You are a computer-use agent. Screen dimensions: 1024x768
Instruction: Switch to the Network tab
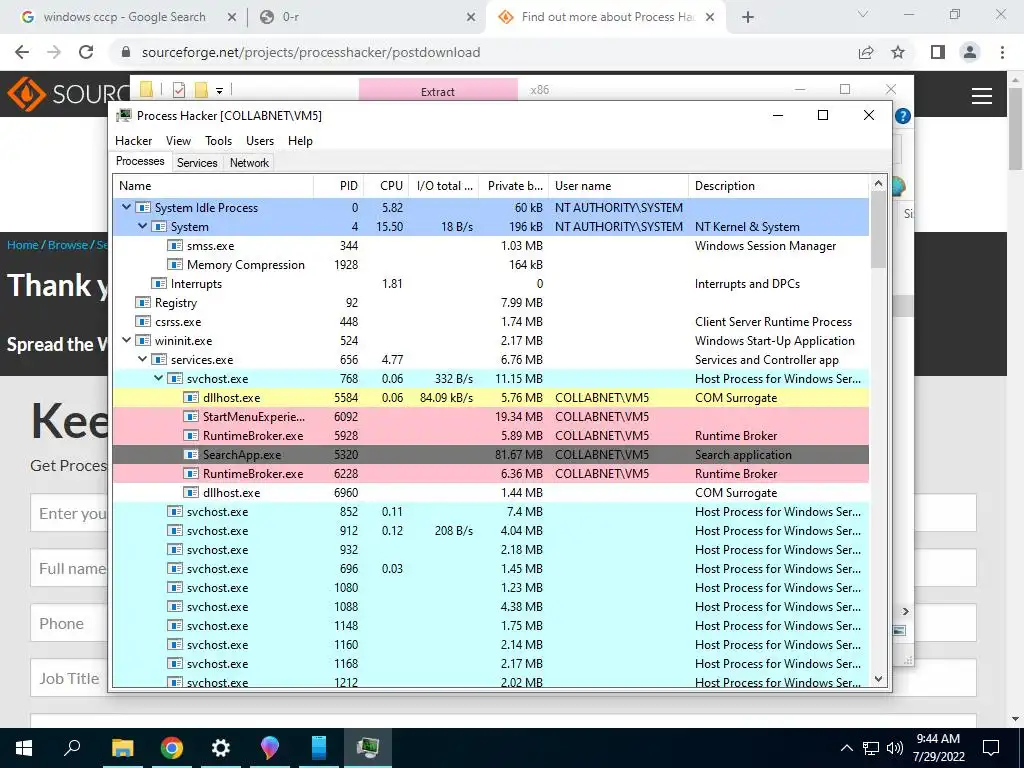(x=249, y=163)
